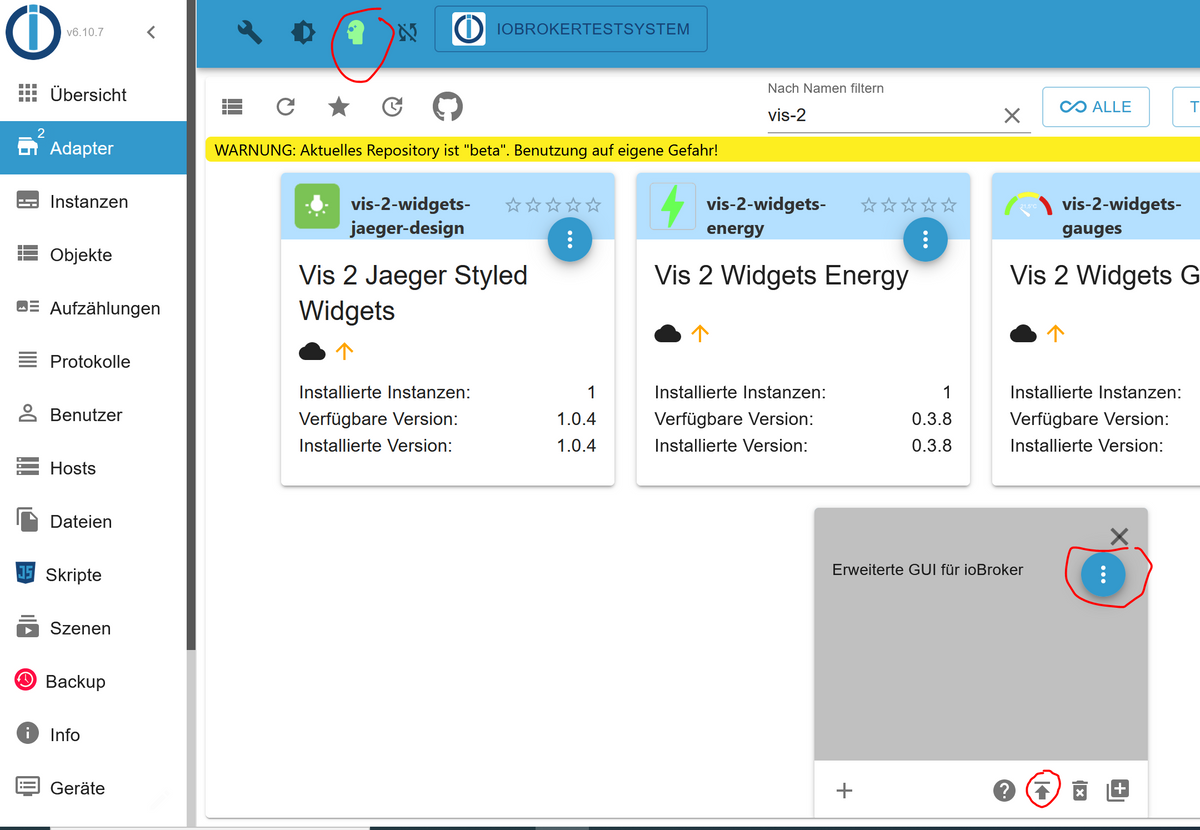Click Vis 2 Widgets Energy title
1200x830 pixels.
[x=781, y=275]
